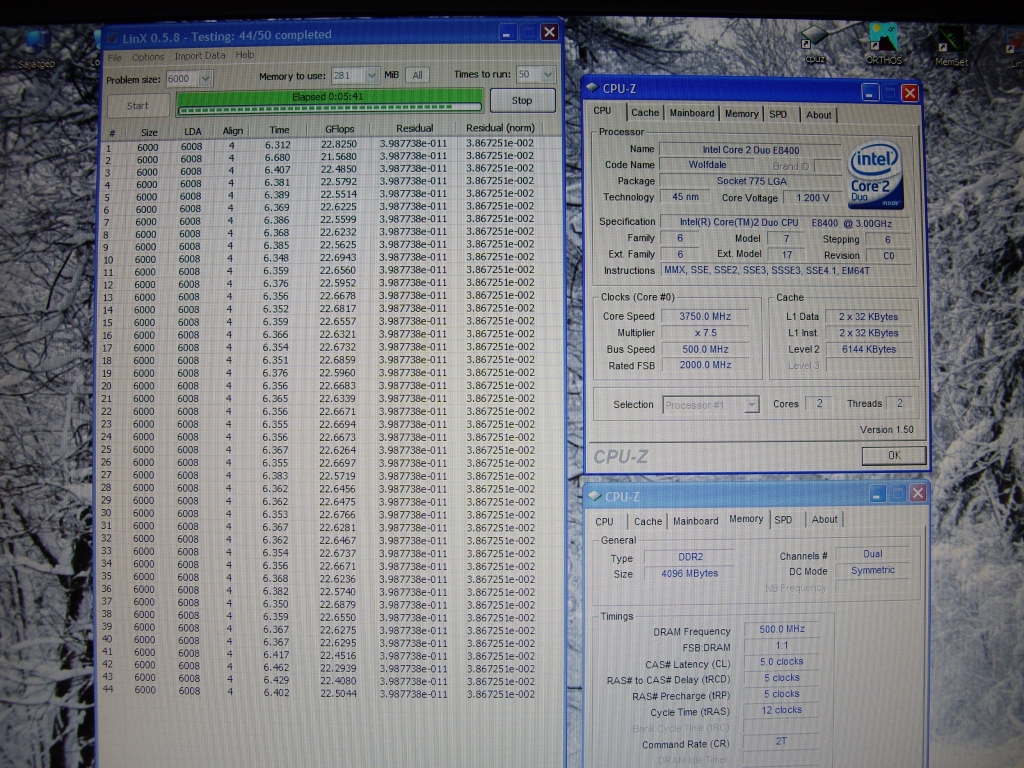Open the Options menu in LinX
Screen dimensions: 1024x768
click(148, 57)
